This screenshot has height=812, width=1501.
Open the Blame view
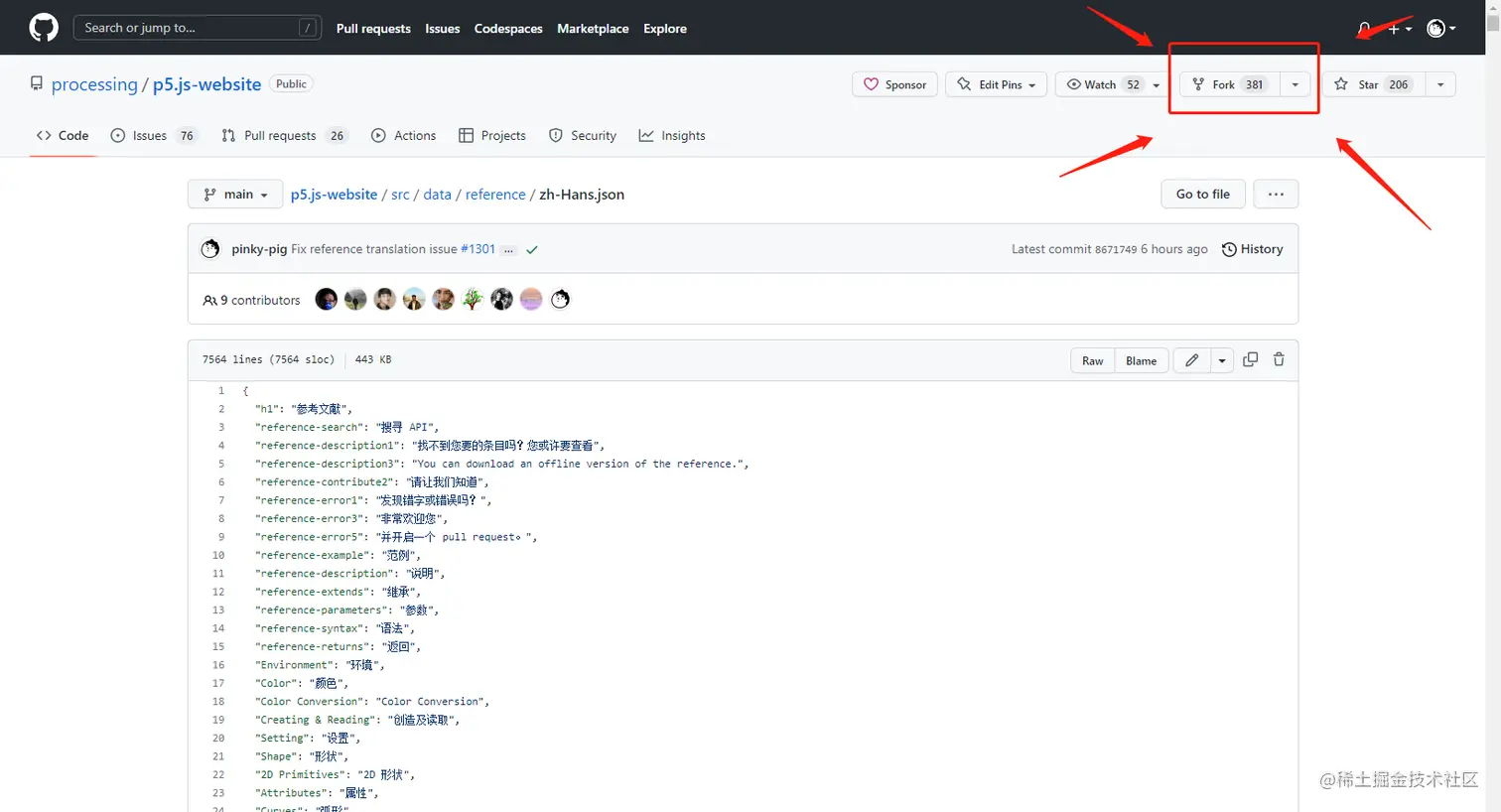(1141, 360)
